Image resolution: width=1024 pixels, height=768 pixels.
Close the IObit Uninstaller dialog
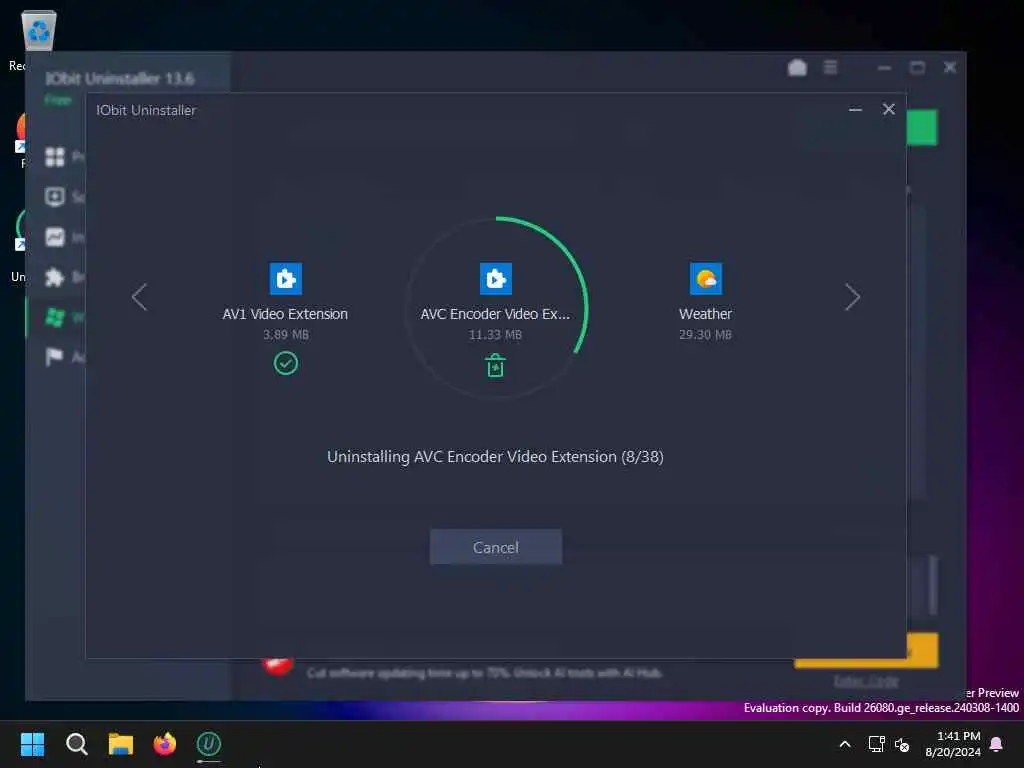[889, 109]
